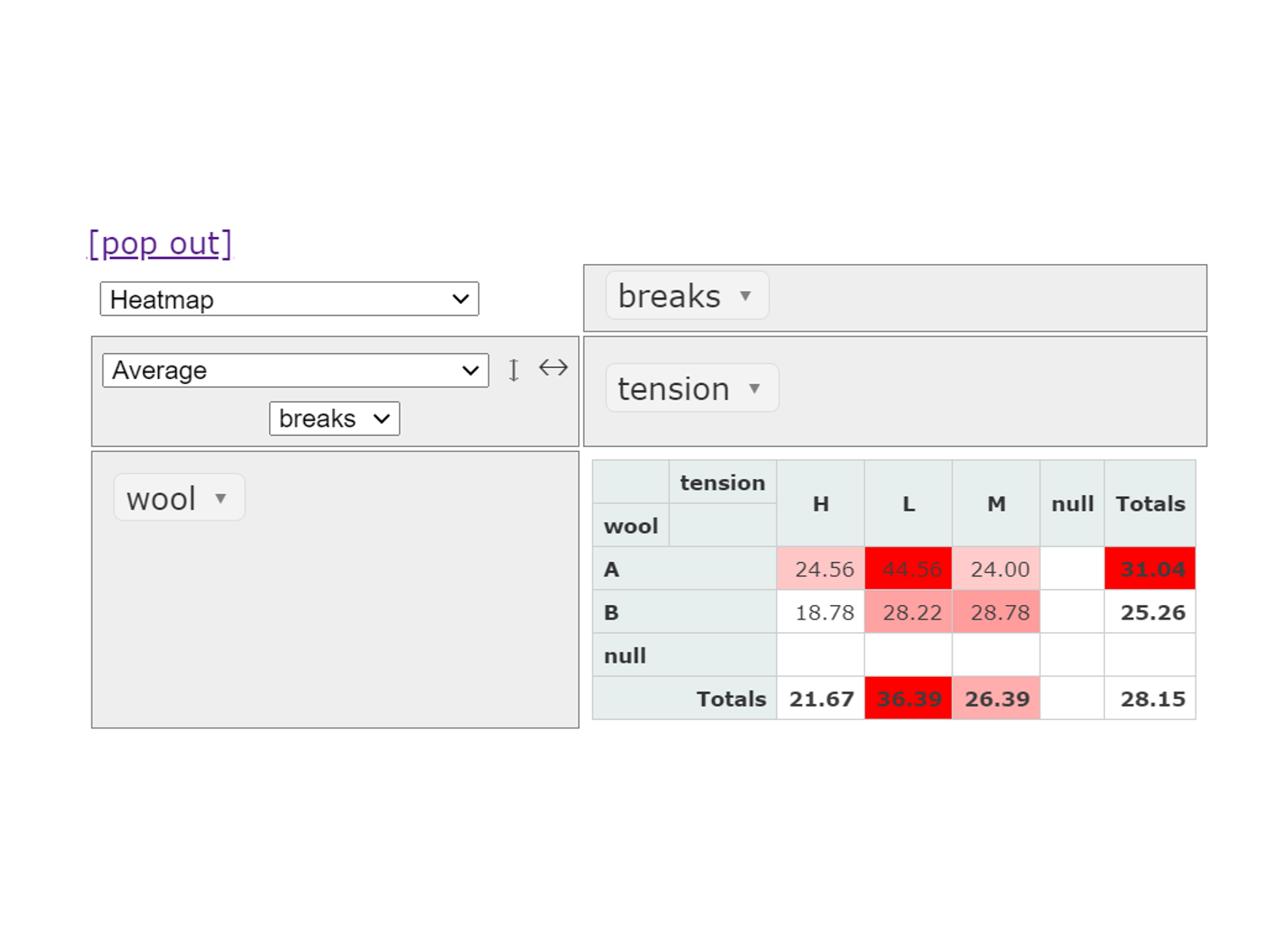Click the Totals column header

tap(1151, 504)
